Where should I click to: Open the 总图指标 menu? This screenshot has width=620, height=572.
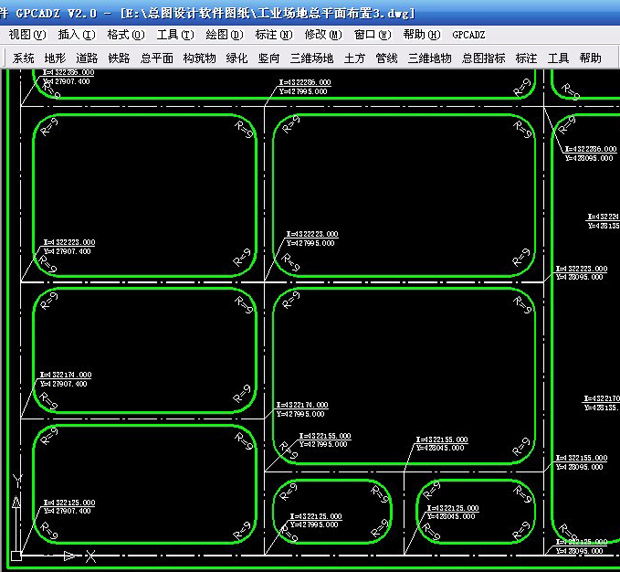[483, 58]
